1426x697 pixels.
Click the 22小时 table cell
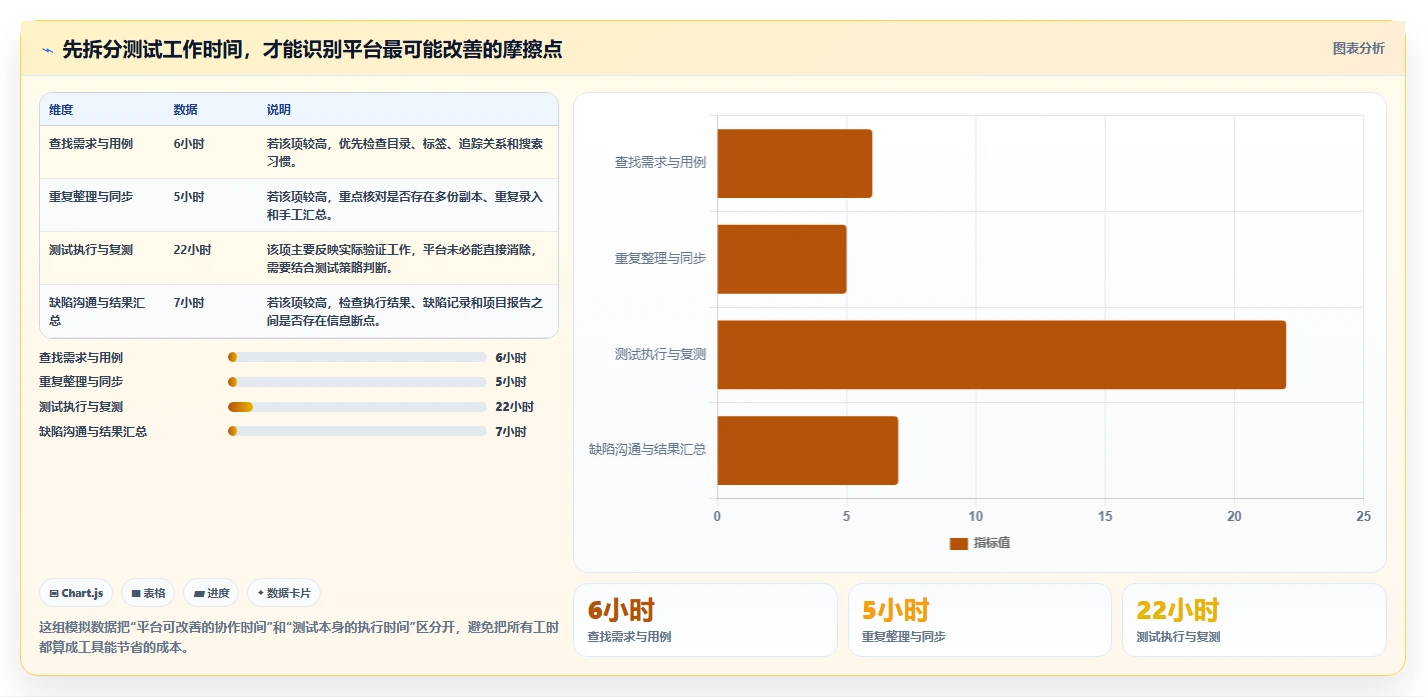point(192,250)
